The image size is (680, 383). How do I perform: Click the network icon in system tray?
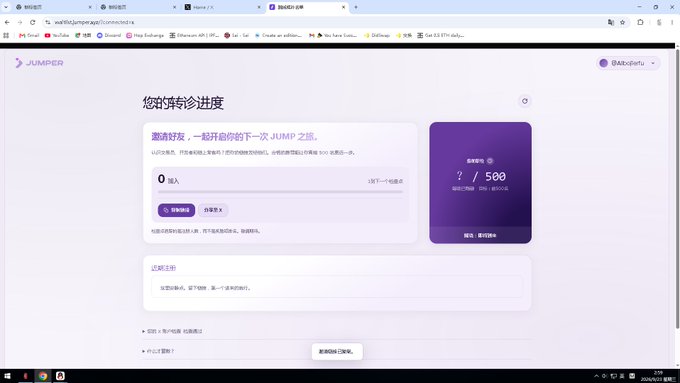coord(614,376)
